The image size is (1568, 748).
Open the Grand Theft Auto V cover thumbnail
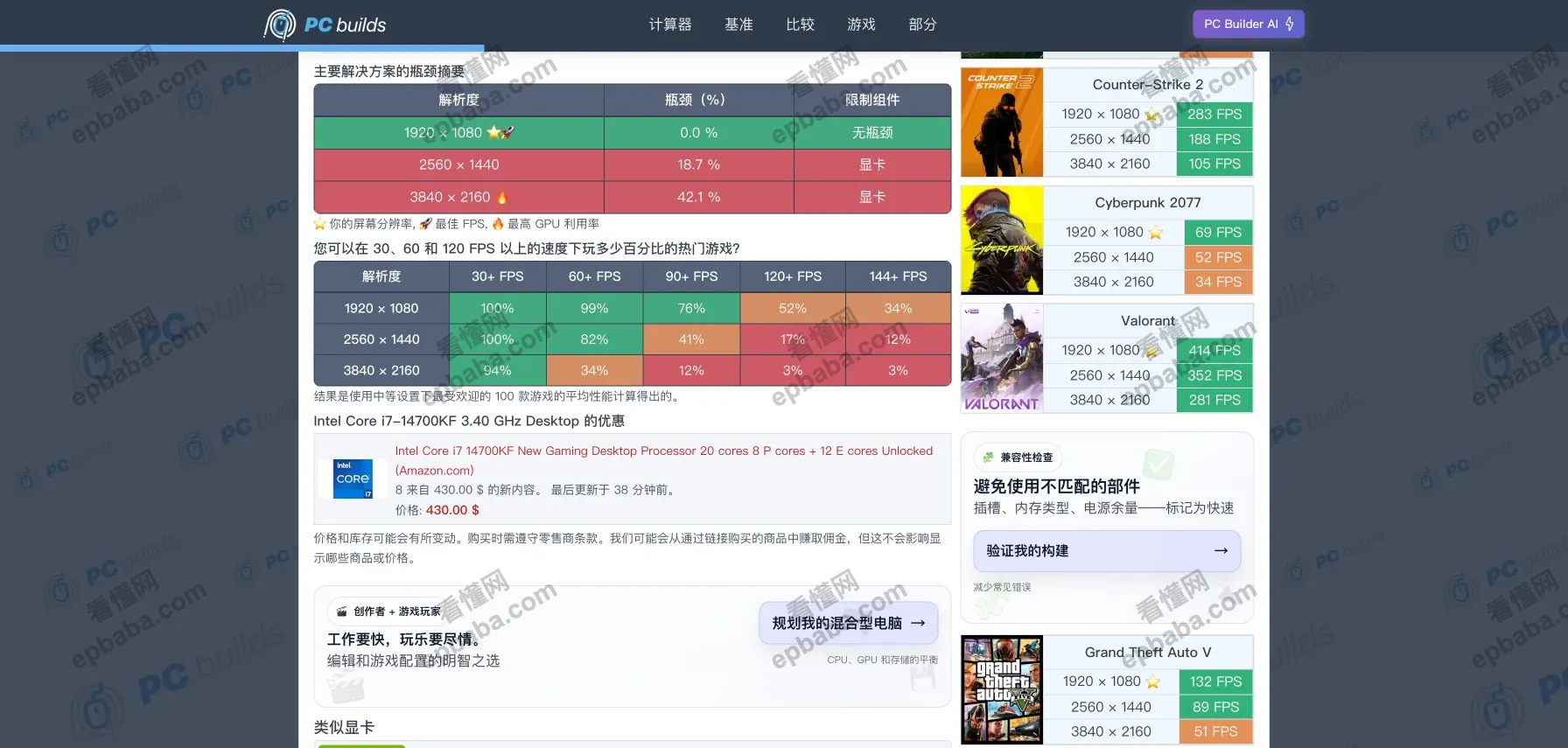pyautogui.click(x=1002, y=689)
